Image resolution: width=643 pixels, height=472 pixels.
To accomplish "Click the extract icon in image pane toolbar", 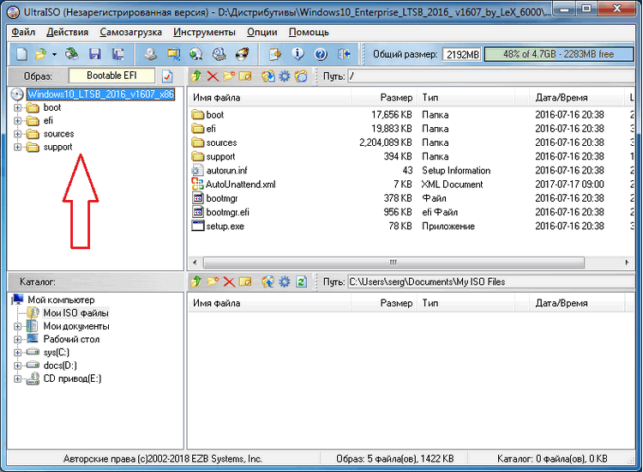I will (268, 76).
